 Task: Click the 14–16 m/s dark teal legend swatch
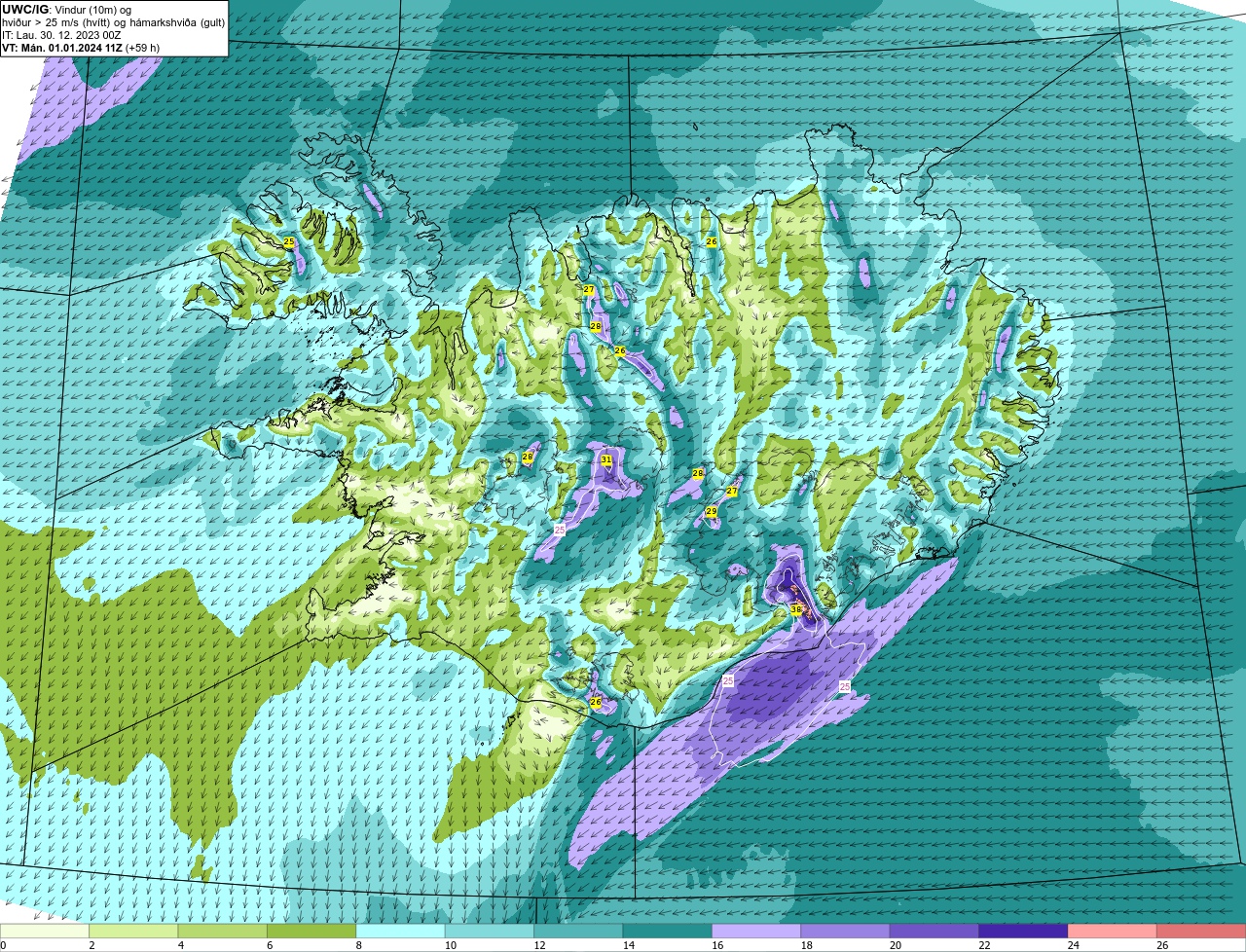coord(668,931)
